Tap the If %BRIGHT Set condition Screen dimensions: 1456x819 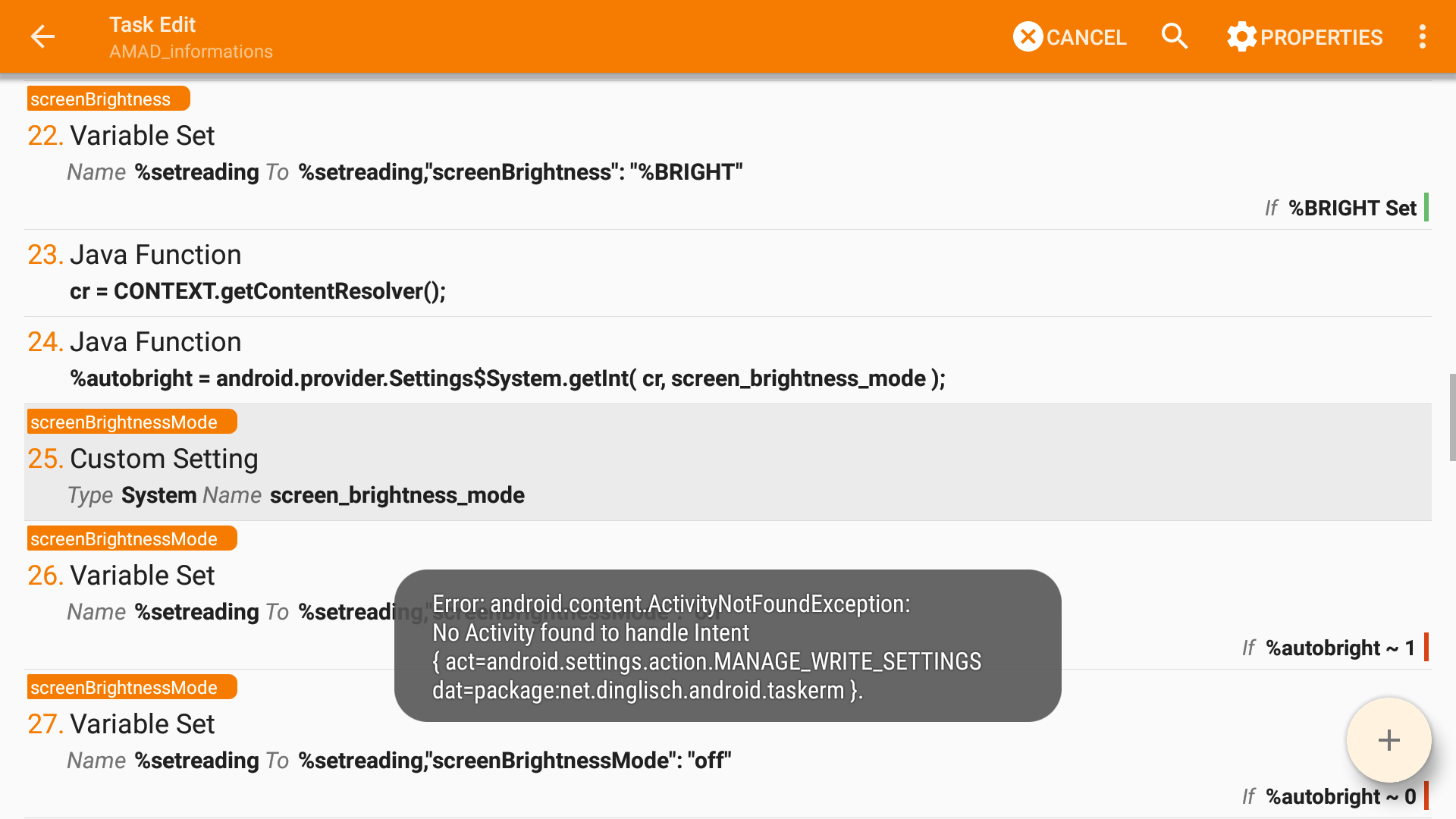click(x=1340, y=209)
